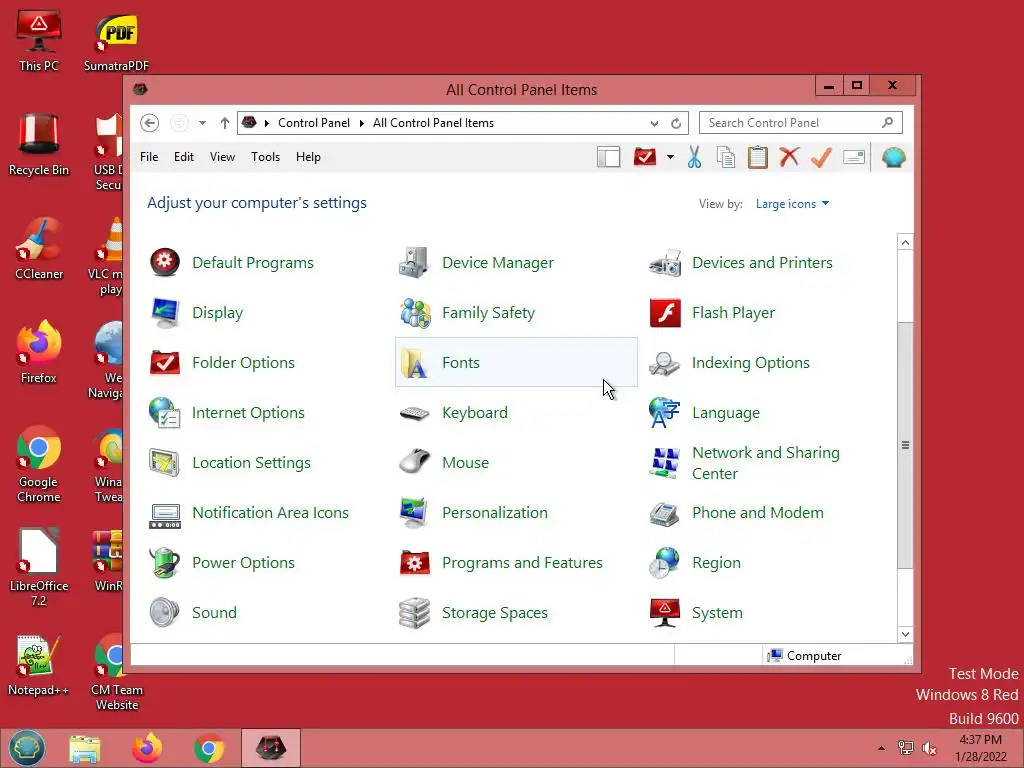
Task: Open the Language icon
Action: [x=665, y=413]
